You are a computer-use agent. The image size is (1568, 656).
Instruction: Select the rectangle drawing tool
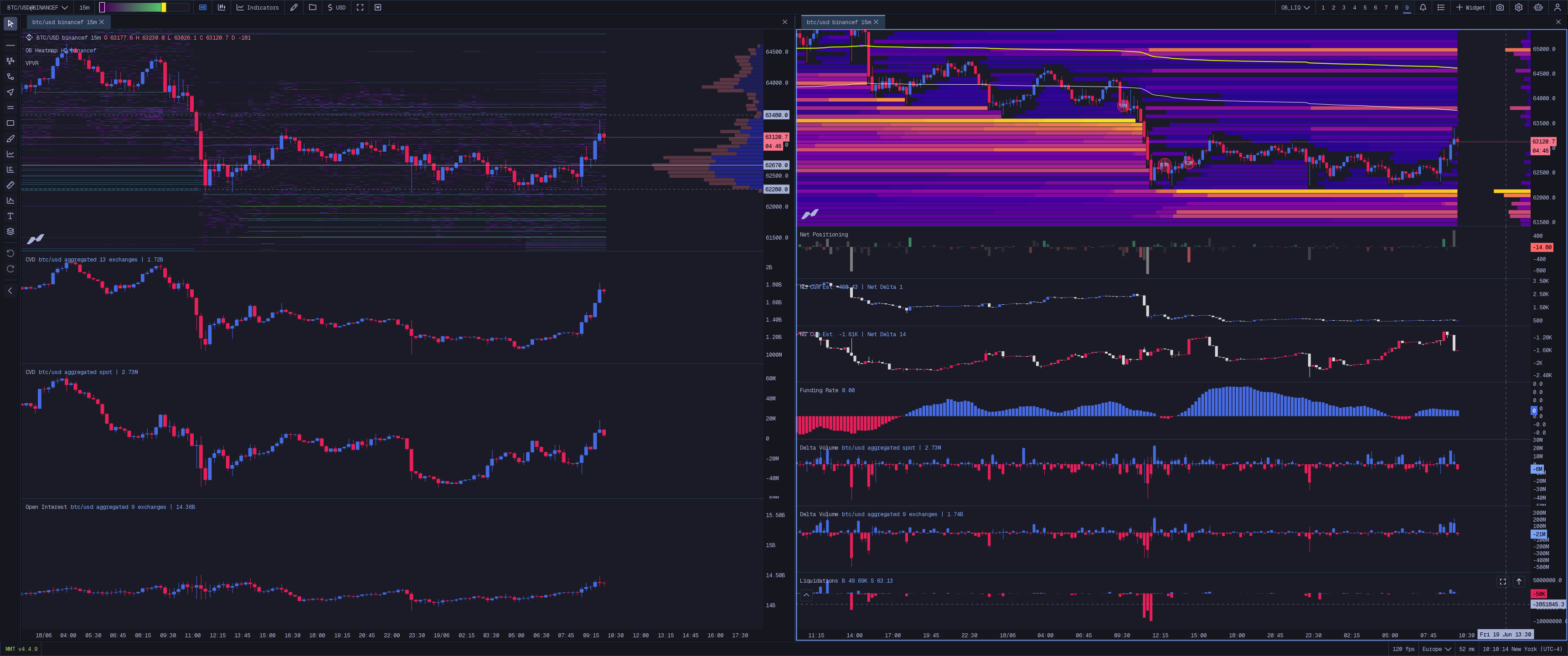[x=10, y=123]
